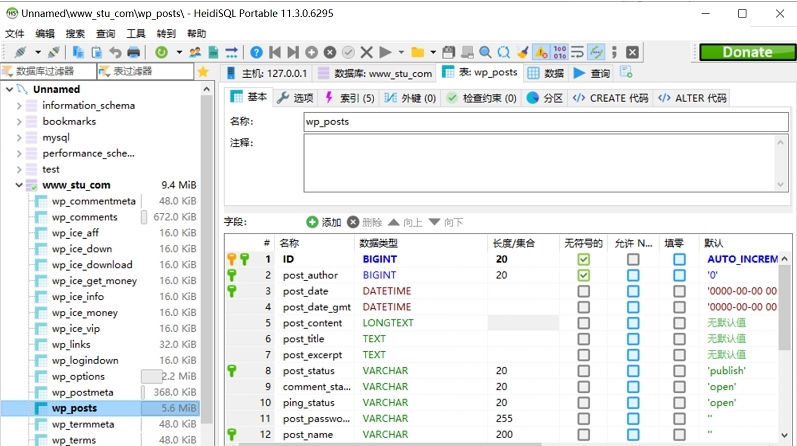Toggle unsigned checkbox for post_date
797x446 pixels.
[584, 291]
